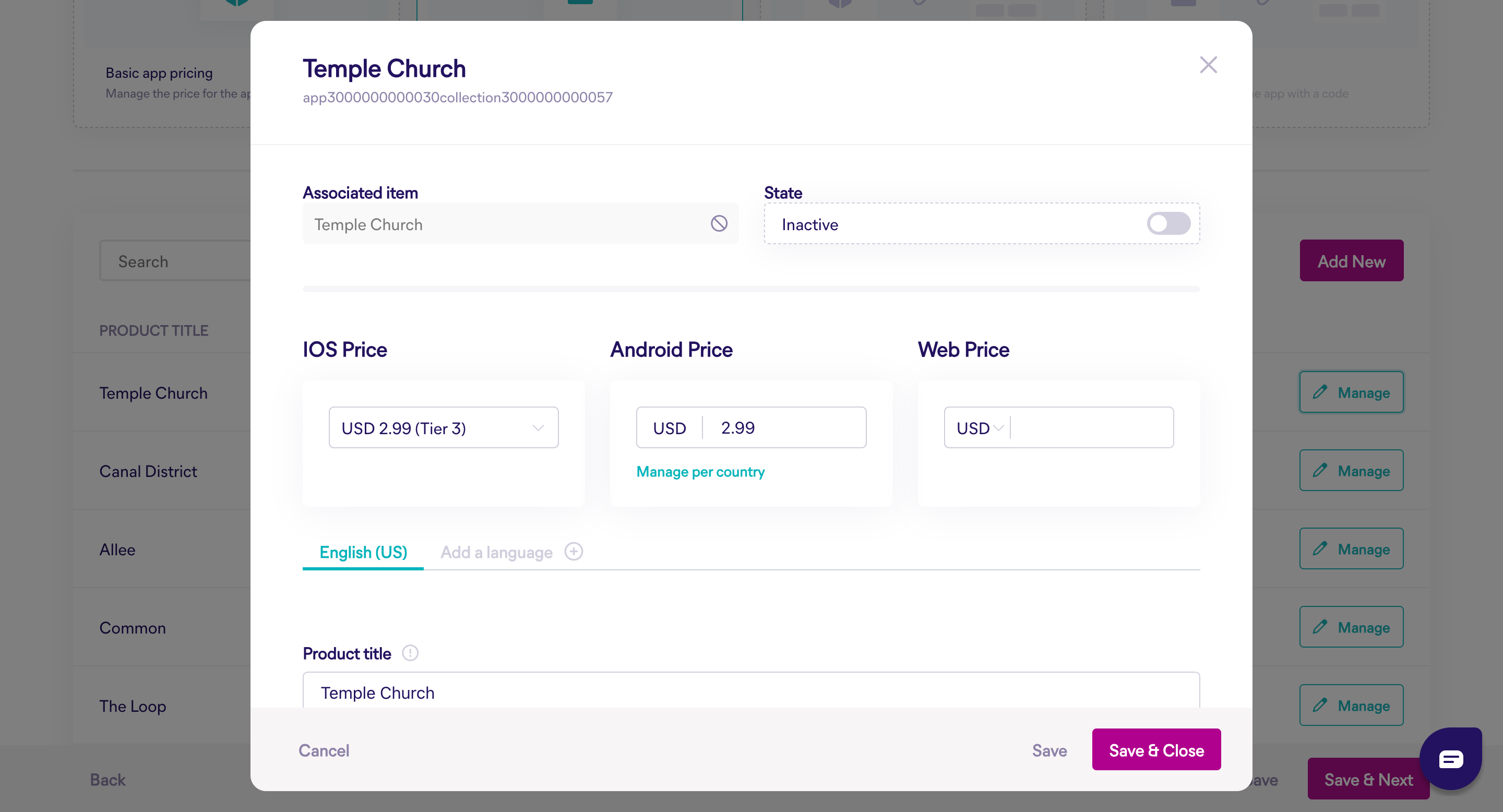Click the clear icon in Associated item field
The width and height of the screenshot is (1503, 812).
point(719,223)
